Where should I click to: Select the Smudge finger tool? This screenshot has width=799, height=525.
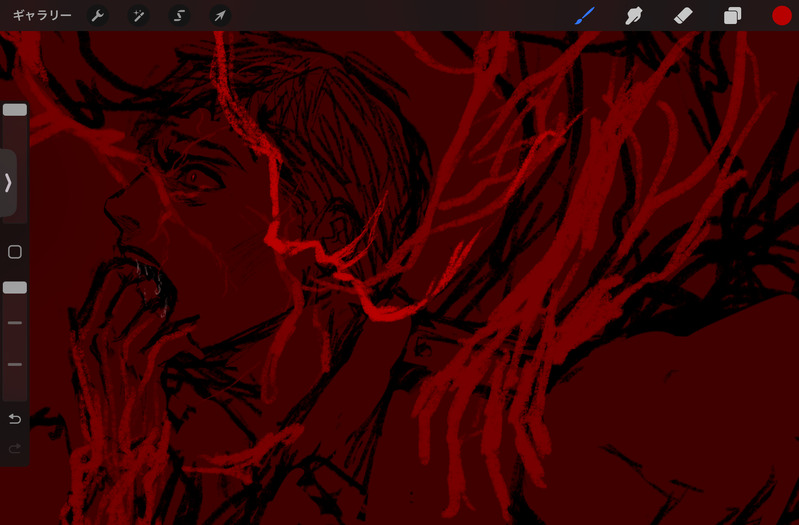633,16
